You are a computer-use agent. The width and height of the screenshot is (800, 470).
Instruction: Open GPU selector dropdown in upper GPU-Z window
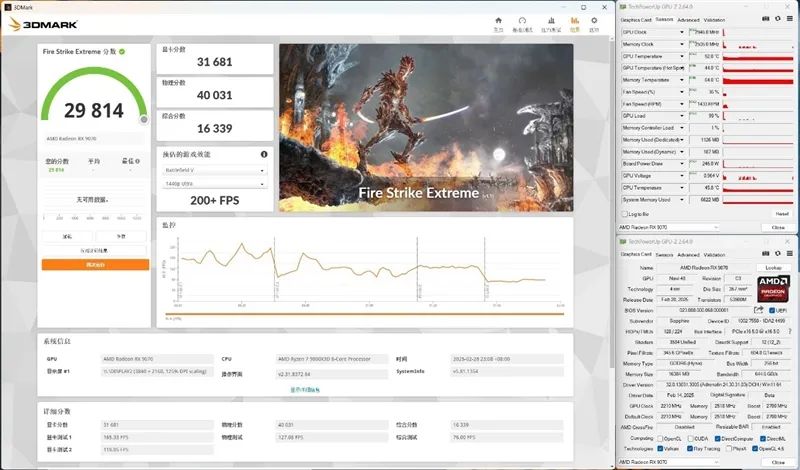pos(669,227)
